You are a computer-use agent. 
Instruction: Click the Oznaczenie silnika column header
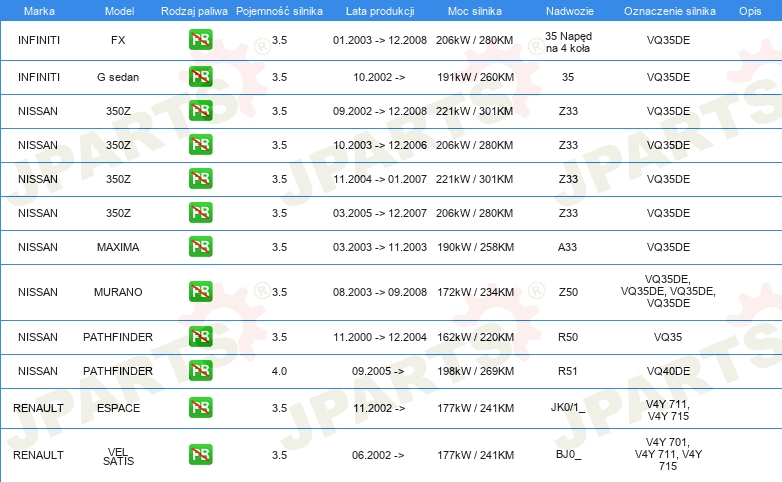click(668, 10)
